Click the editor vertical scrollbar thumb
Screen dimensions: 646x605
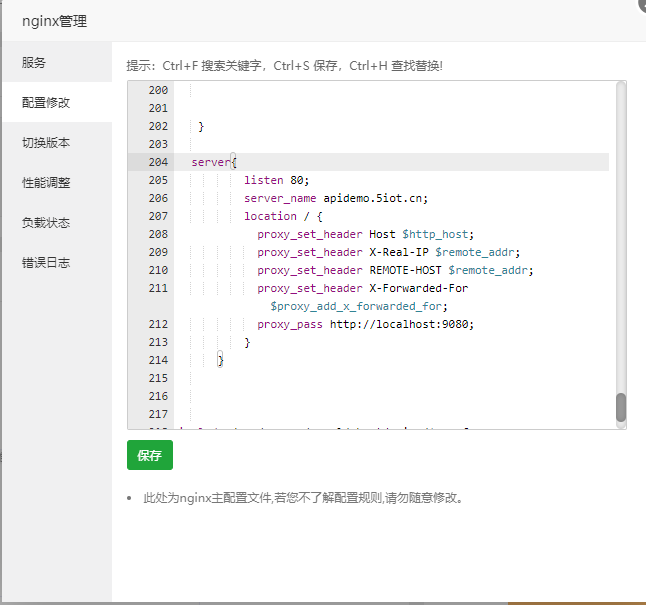(x=620, y=407)
